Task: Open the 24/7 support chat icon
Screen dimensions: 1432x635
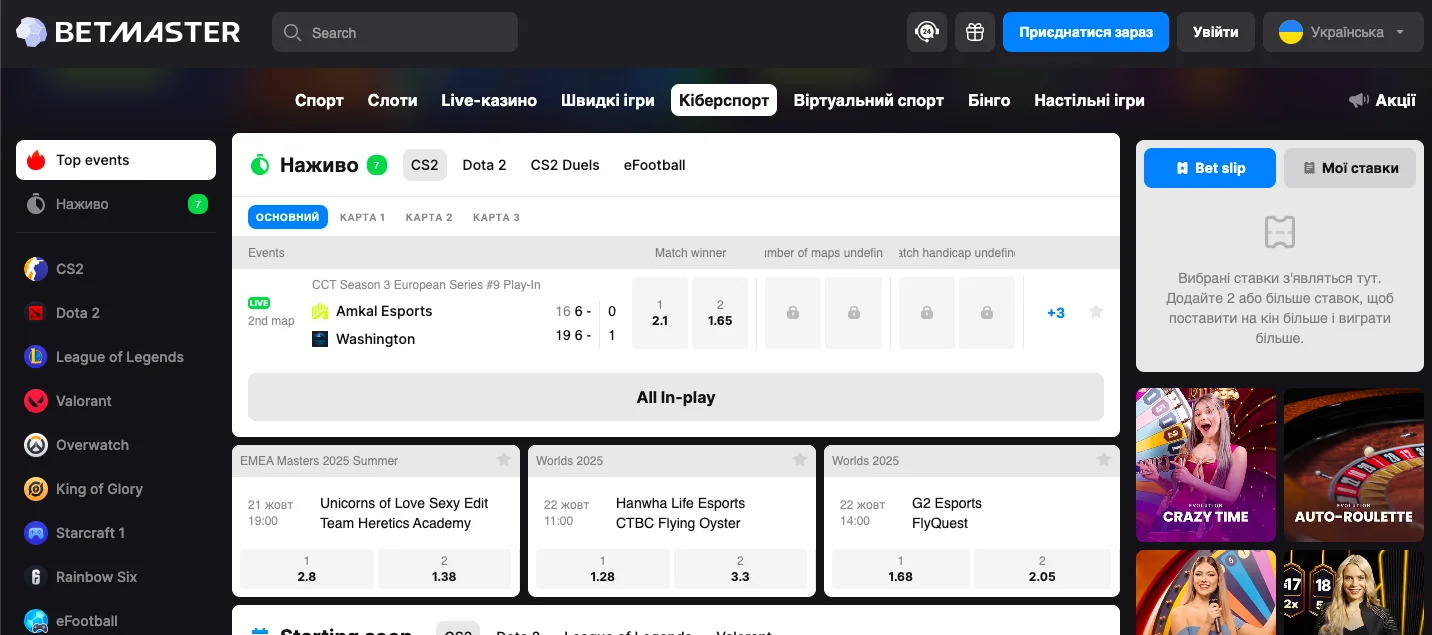Action: click(926, 32)
